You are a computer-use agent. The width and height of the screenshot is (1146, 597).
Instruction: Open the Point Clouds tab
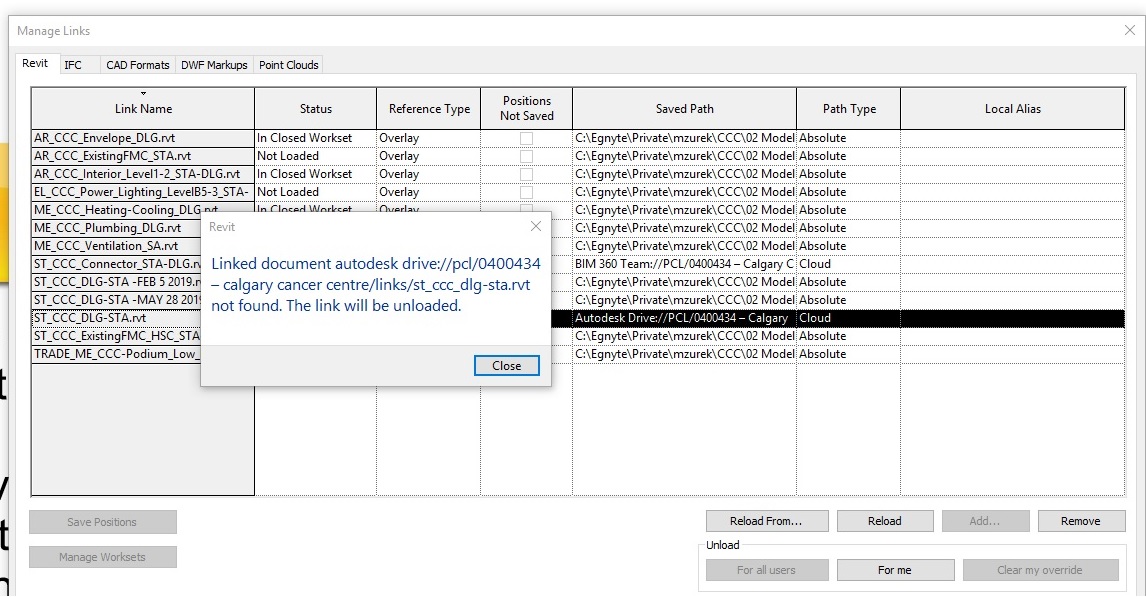(x=288, y=64)
